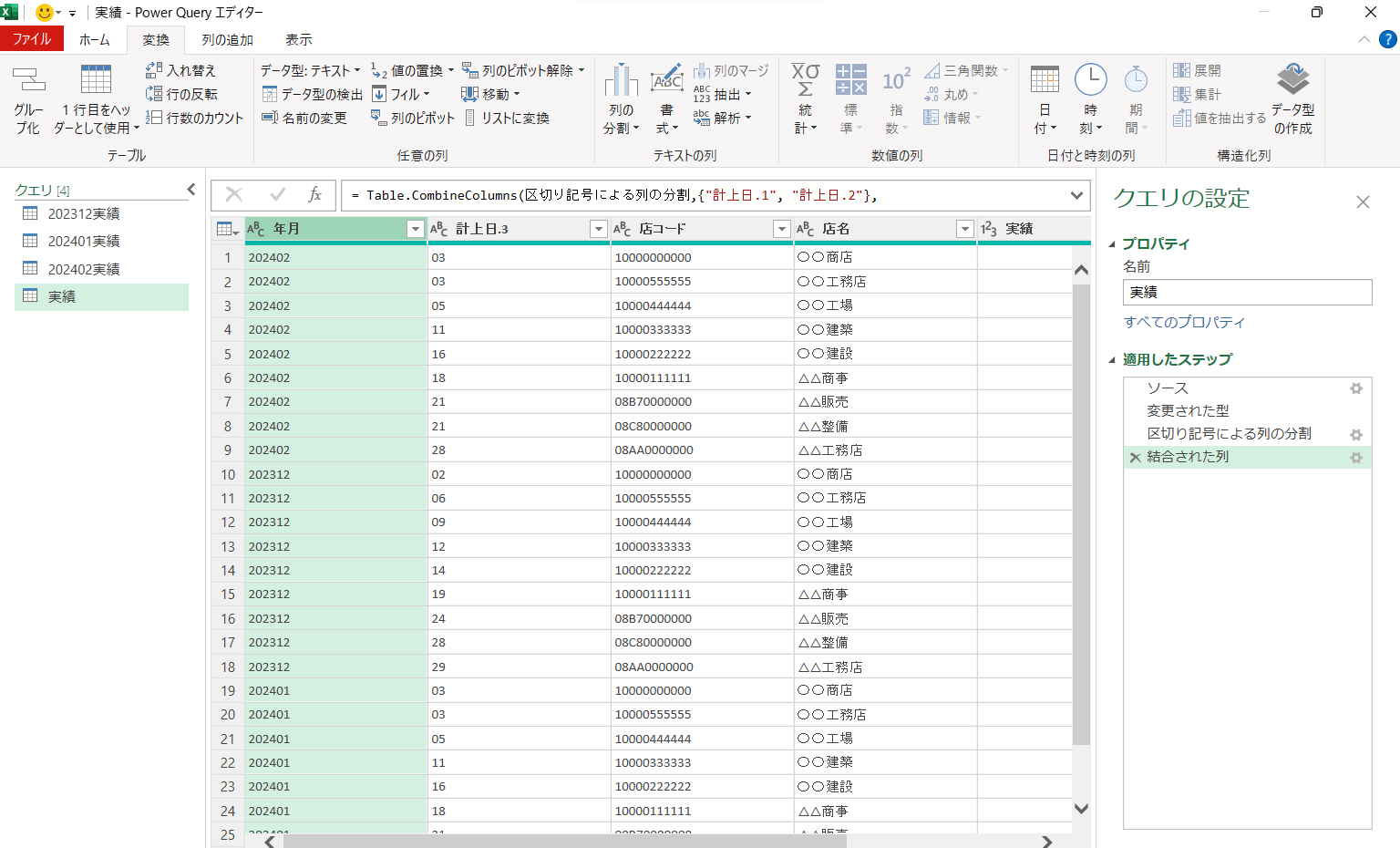This screenshot has height=848, width=1400.
Task: Open Format (書式) text tool
Action: tap(666, 100)
